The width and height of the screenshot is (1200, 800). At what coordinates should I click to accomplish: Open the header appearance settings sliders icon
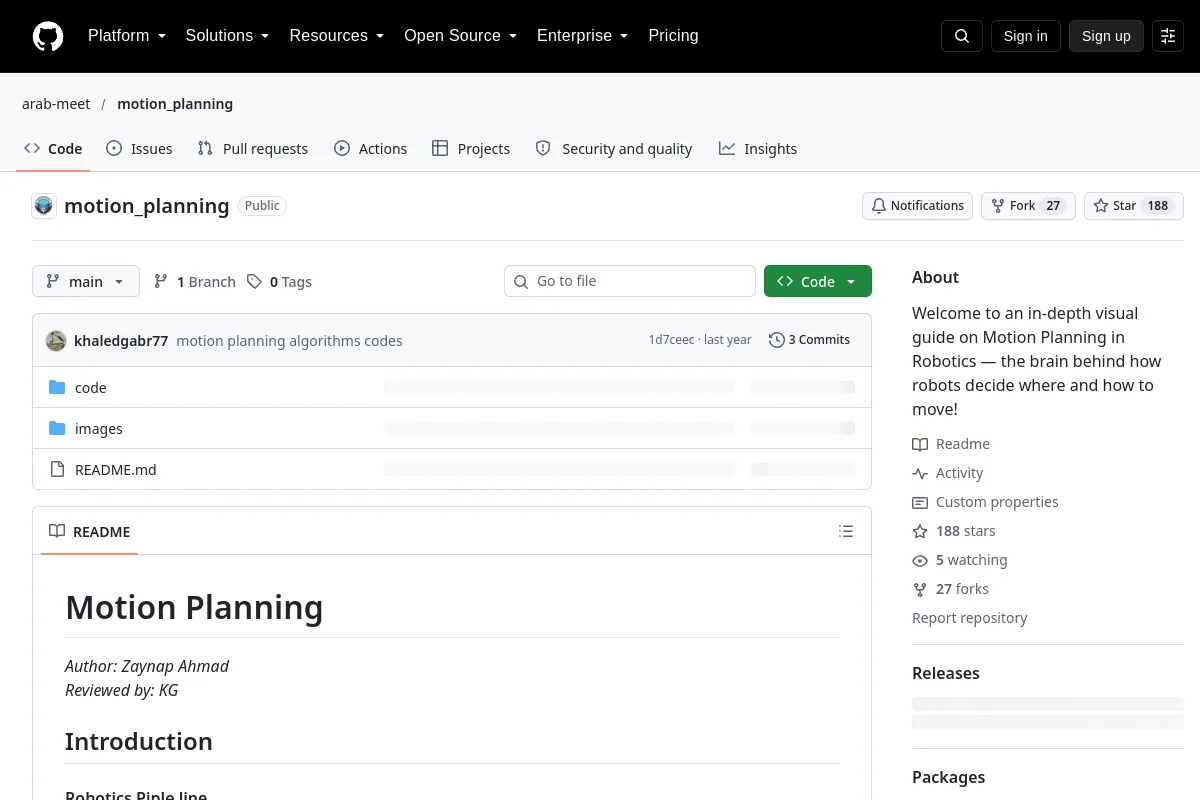(1168, 36)
